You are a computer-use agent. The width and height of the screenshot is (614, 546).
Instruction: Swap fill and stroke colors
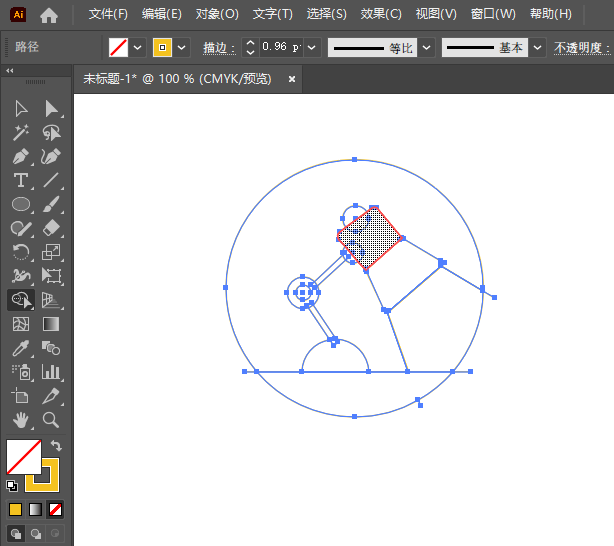tap(56, 445)
